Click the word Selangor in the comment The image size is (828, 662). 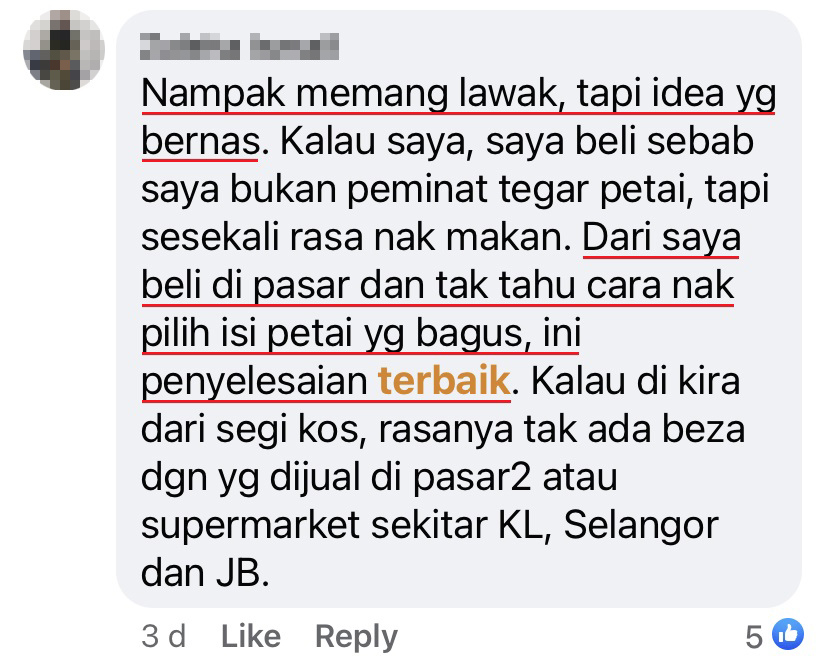[641, 526]
